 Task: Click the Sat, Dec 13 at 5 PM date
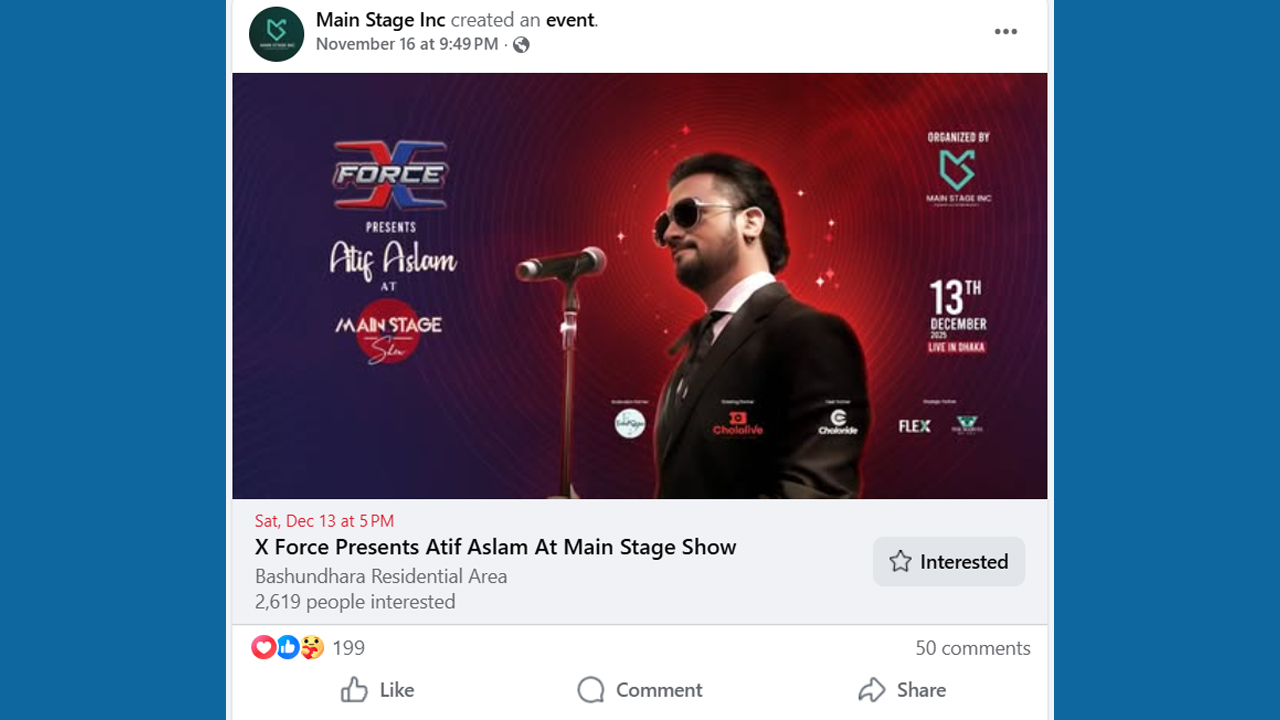tap(324, 521)
